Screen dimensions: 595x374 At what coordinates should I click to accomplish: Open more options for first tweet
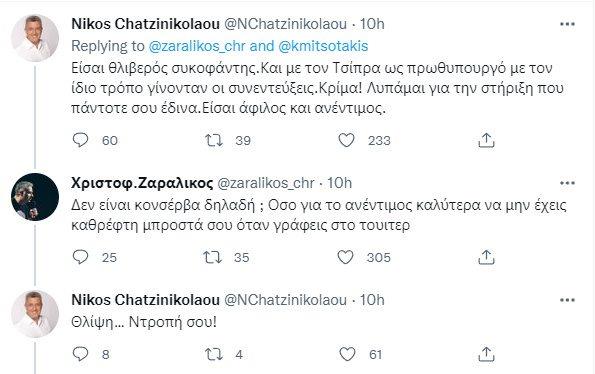[x=567, y=24]
